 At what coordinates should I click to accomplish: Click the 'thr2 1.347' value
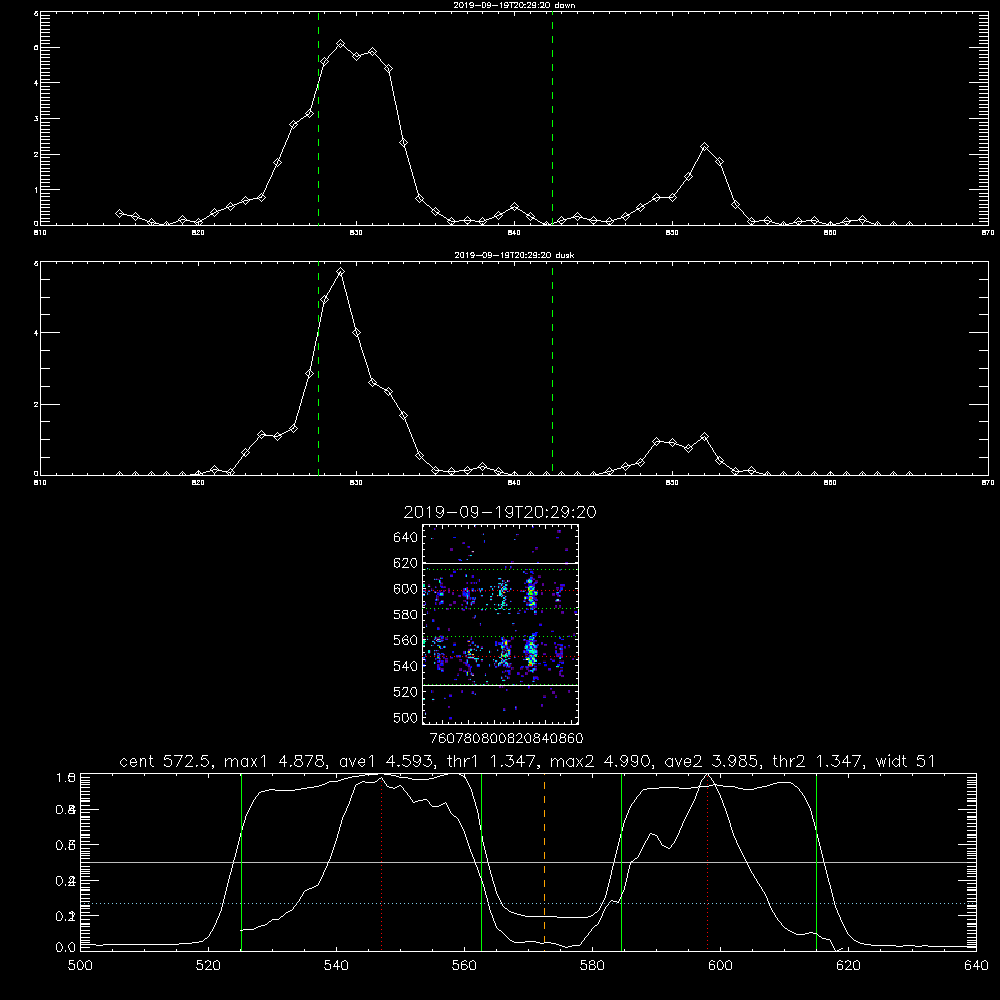click(x=818, y=761)
